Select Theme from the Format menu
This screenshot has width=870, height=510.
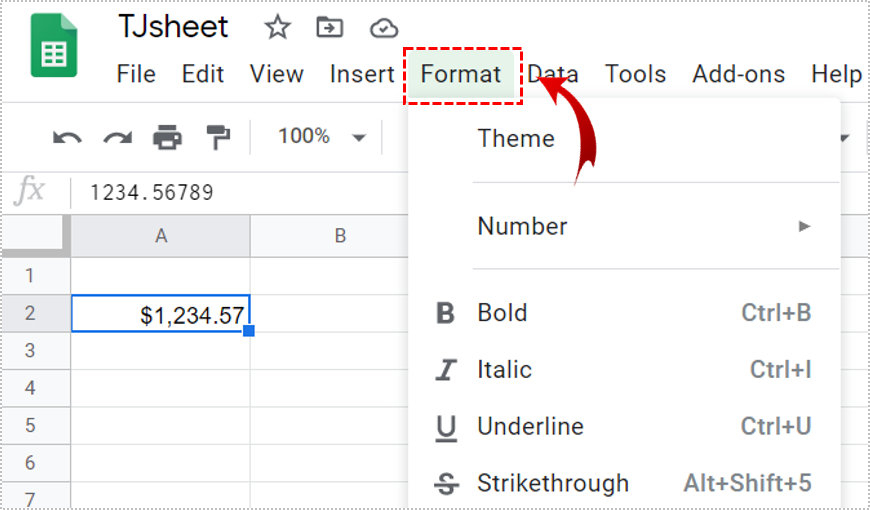[x=516, y=139]
